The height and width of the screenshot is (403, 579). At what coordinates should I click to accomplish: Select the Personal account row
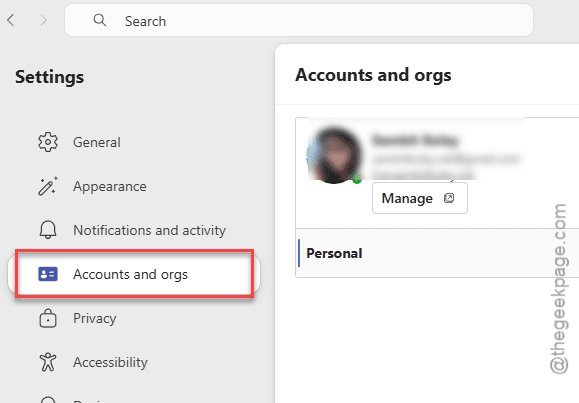tap(438, 253)
